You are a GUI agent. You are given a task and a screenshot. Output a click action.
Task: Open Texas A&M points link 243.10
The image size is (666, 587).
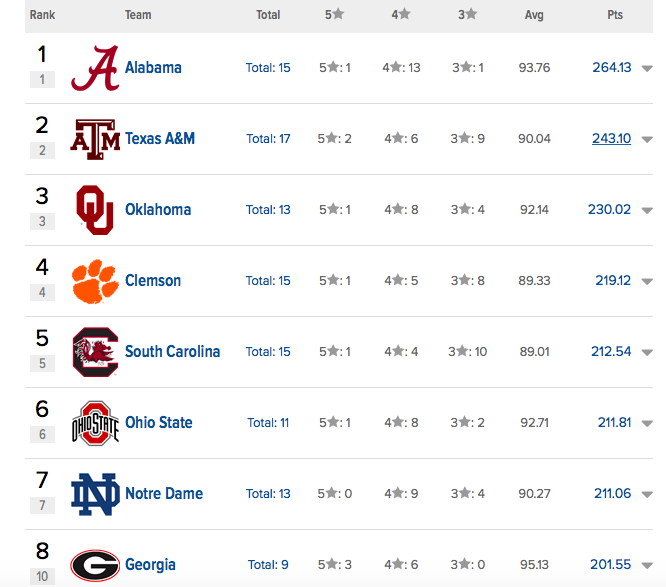click(611, 139)
